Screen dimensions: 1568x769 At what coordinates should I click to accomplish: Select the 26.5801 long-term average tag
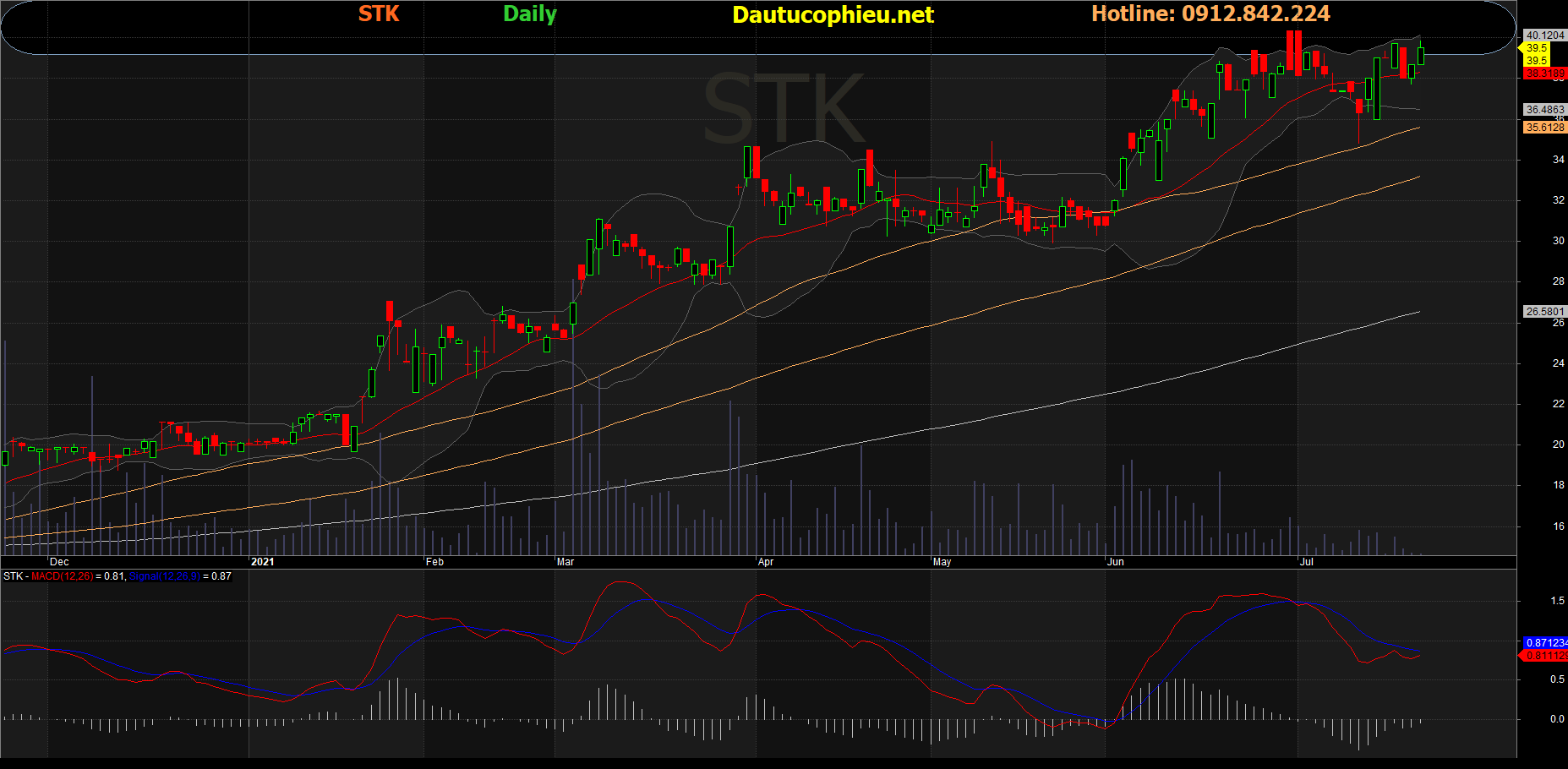tap(1545, 312)
